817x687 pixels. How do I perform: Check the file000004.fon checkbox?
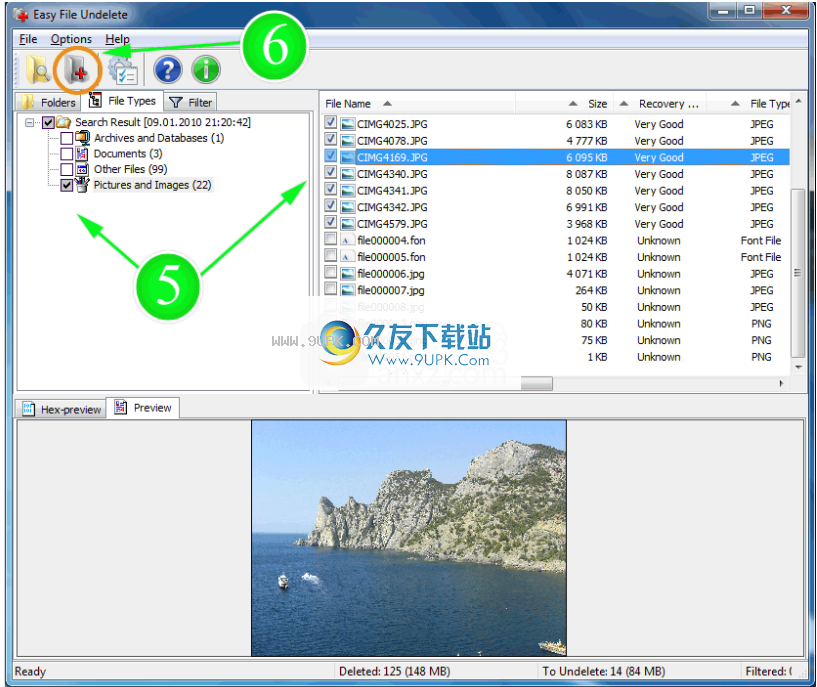330,240
